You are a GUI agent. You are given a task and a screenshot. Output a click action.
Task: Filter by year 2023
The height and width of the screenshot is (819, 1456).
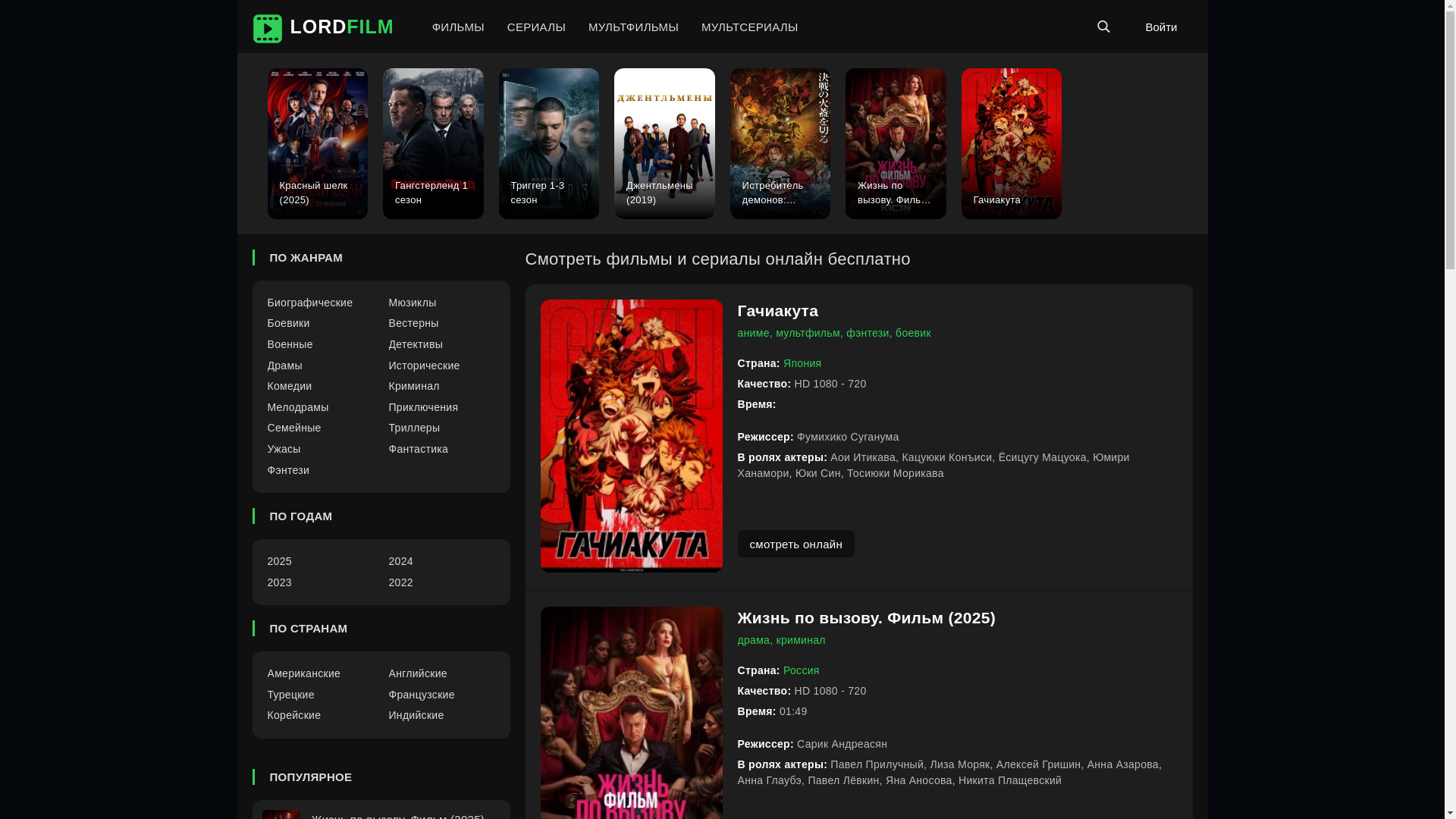279,582
